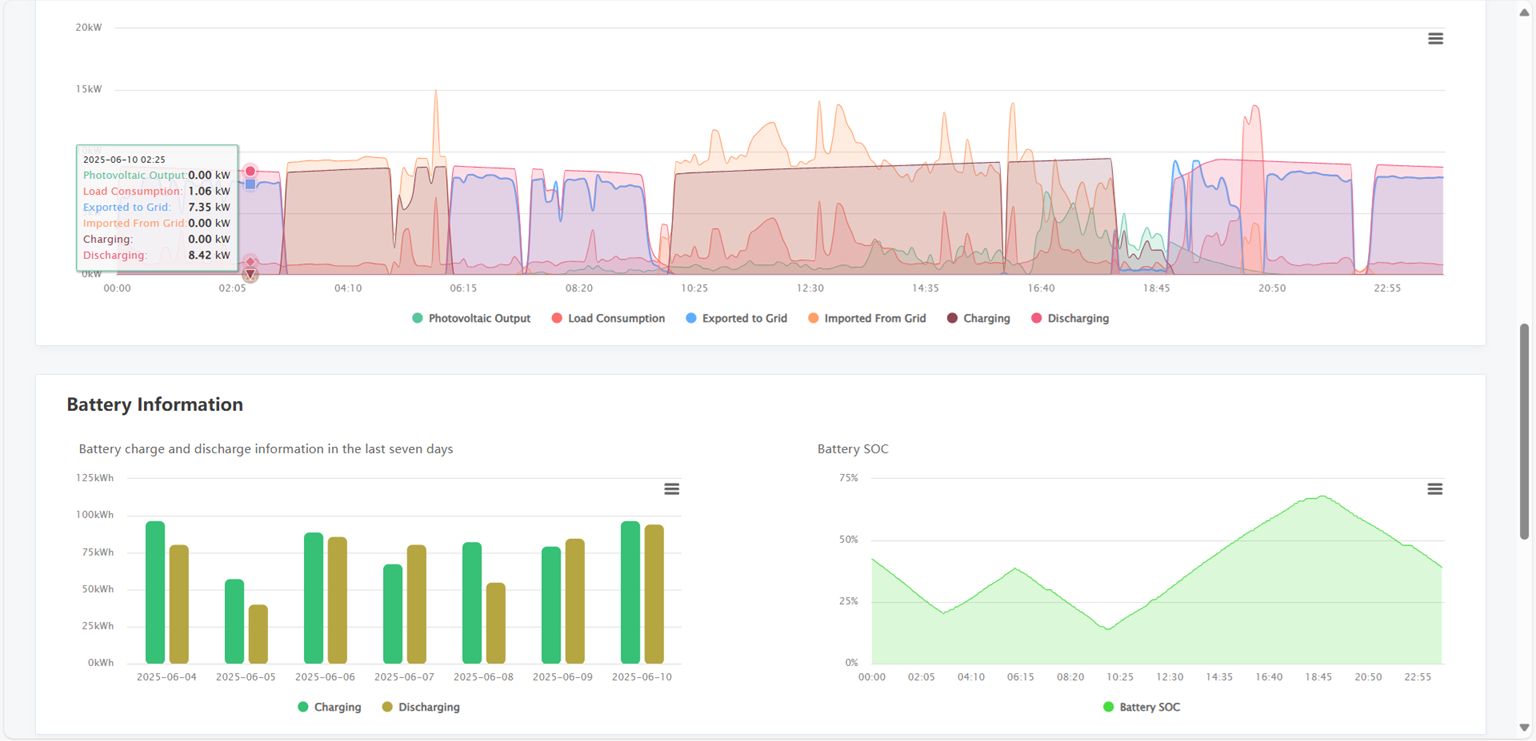Hide Discharging bars in seven-day chart legend
Image resolution: width=1536 pixels, height=741 pixels.
tap(420, 707)
